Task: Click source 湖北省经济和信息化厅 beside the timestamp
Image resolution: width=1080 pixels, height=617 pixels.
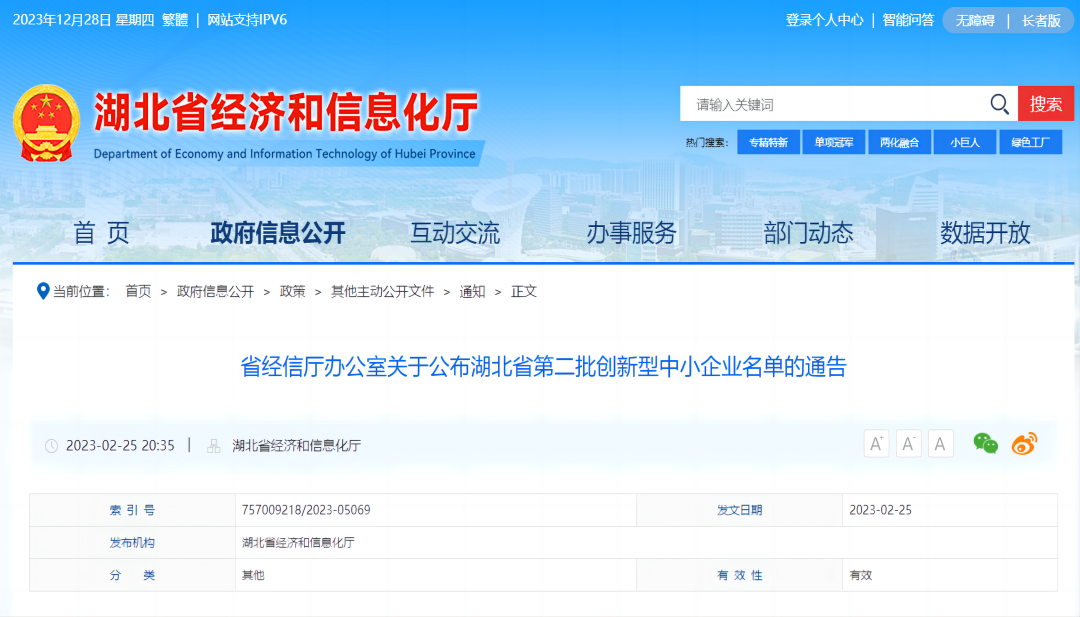Action: click(x=296, y=446)
